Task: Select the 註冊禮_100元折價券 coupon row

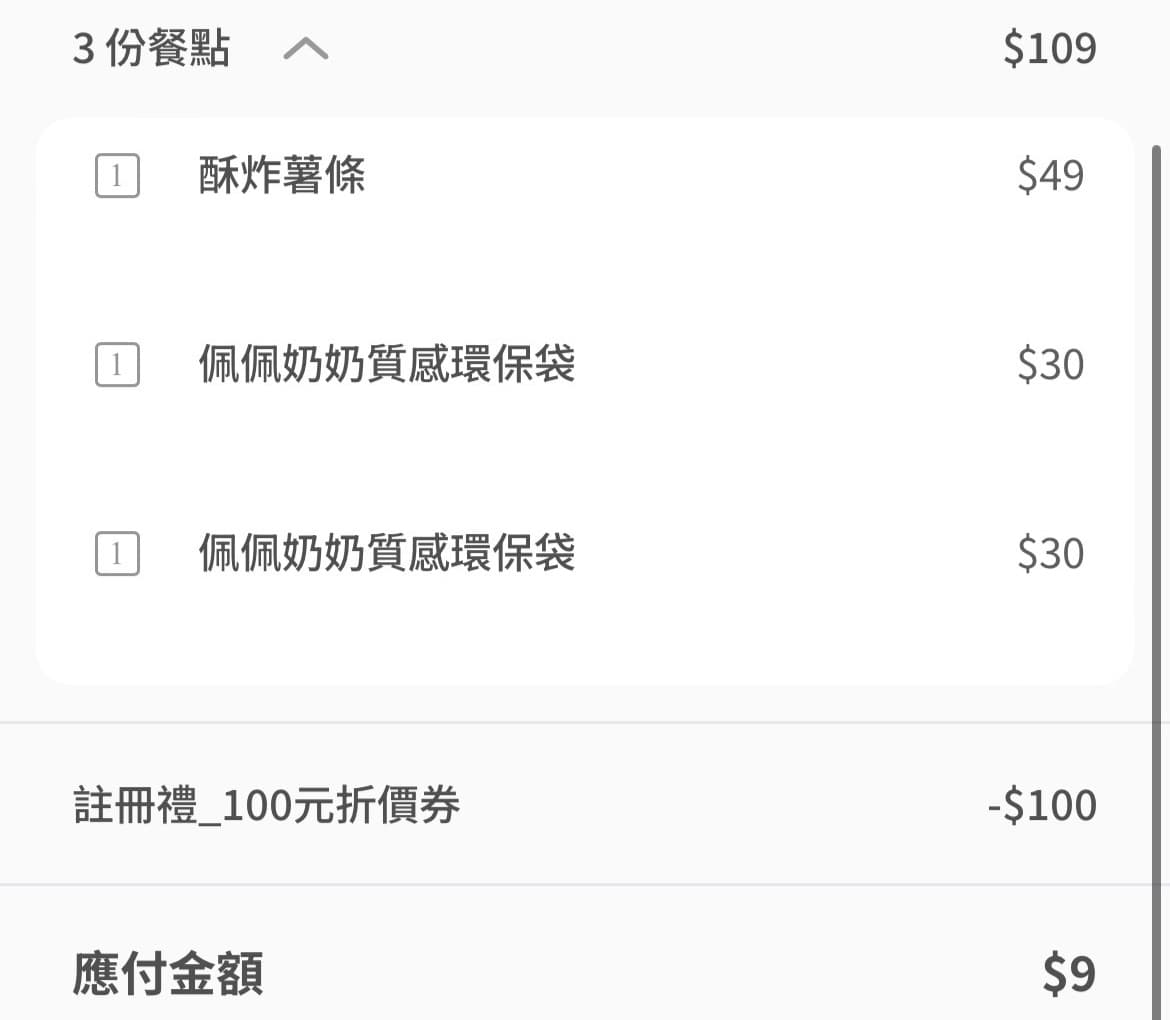Action: pos(585,804)
